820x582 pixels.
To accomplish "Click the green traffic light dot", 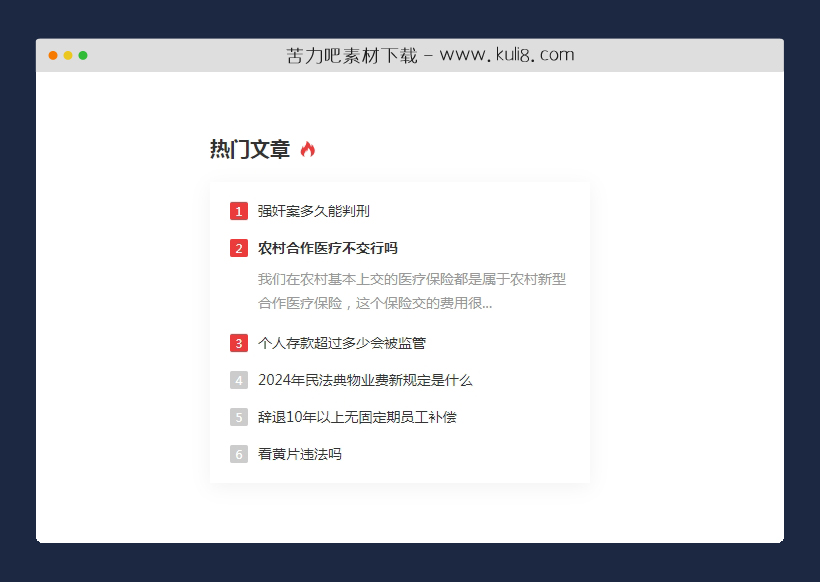I will [82, 56].
